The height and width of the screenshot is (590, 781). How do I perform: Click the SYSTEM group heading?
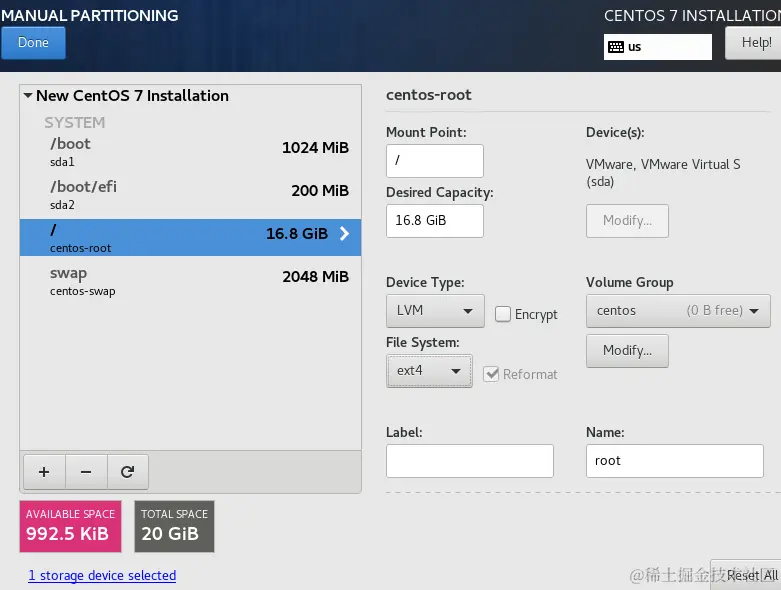(75, 122)
